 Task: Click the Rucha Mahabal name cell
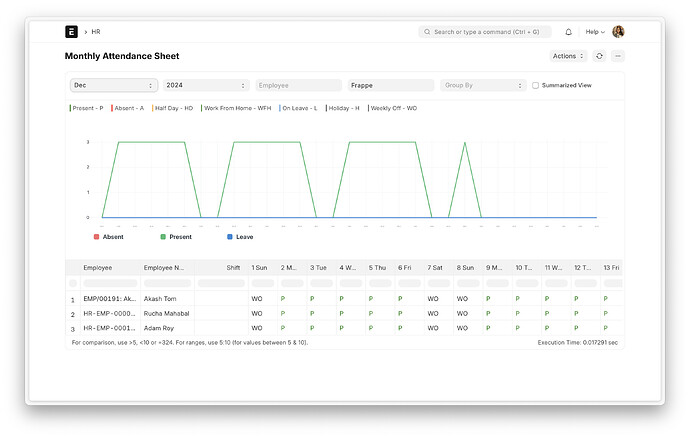[x=166, y=313]
